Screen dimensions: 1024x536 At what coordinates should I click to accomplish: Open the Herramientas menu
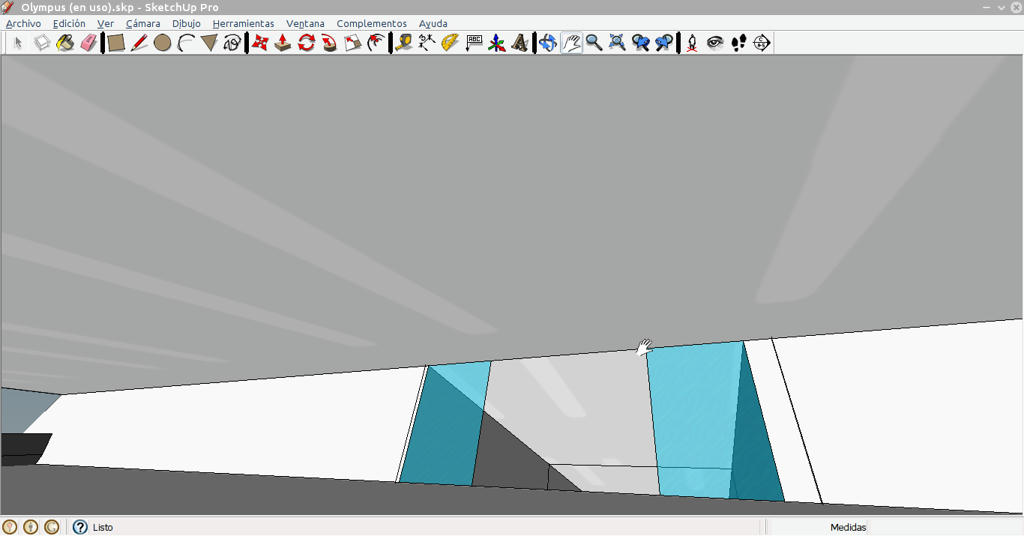[244, 24]
